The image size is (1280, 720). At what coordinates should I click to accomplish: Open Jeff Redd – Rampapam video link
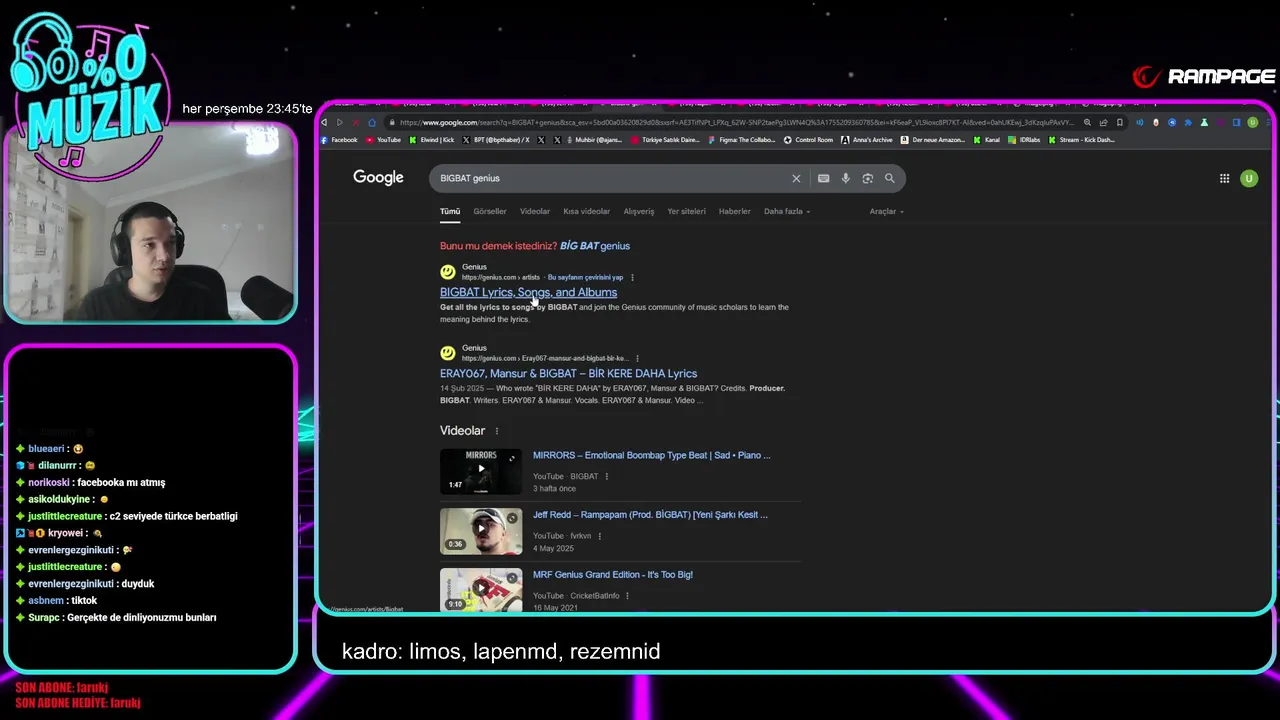click(650, 515)
